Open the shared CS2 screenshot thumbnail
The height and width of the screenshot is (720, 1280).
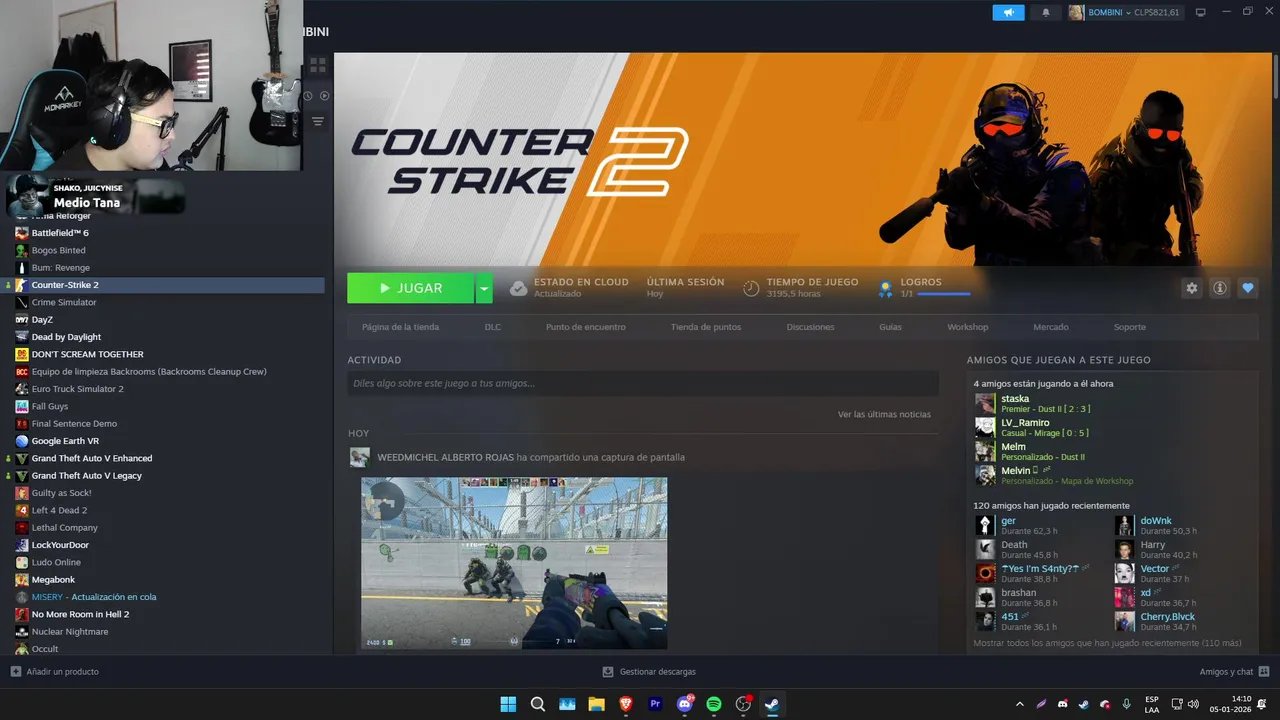(x=514, y=563)
